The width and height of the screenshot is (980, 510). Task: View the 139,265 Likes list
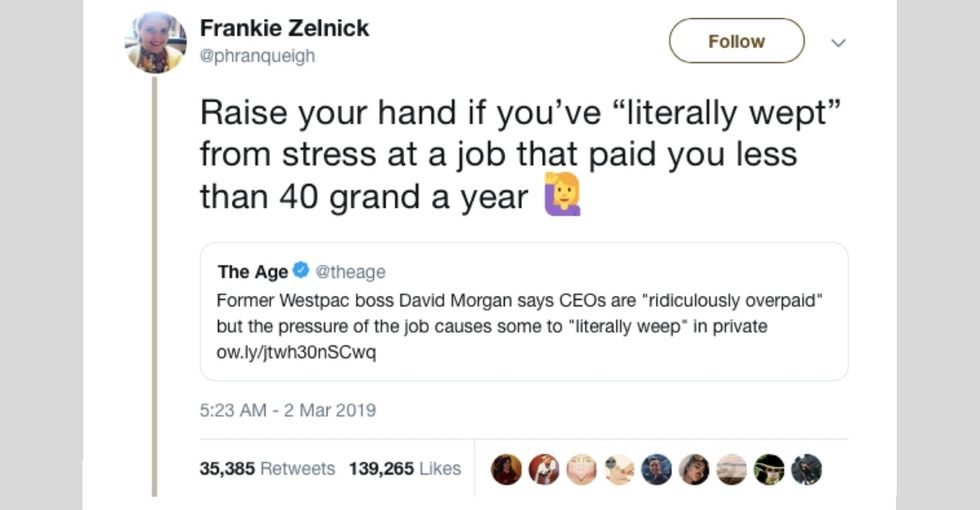coord(405,468)
